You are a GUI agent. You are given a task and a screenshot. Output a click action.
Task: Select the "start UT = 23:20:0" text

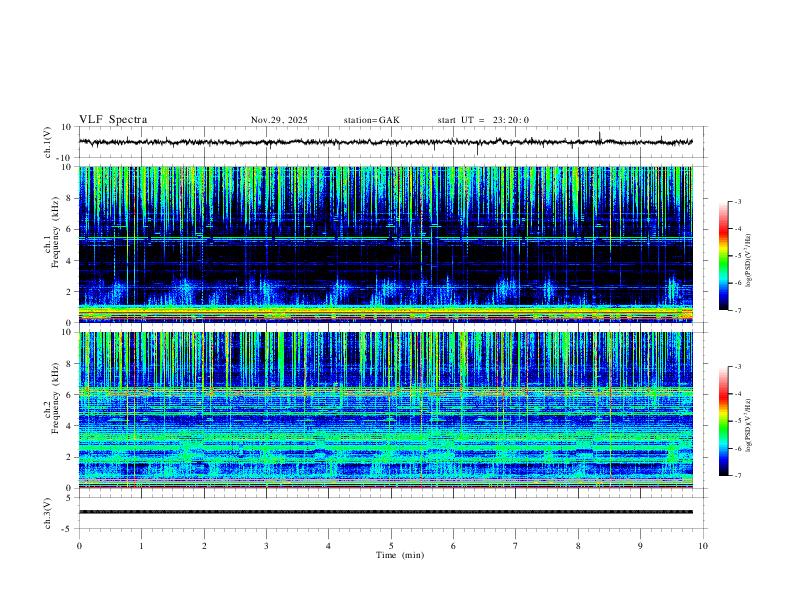483,120
